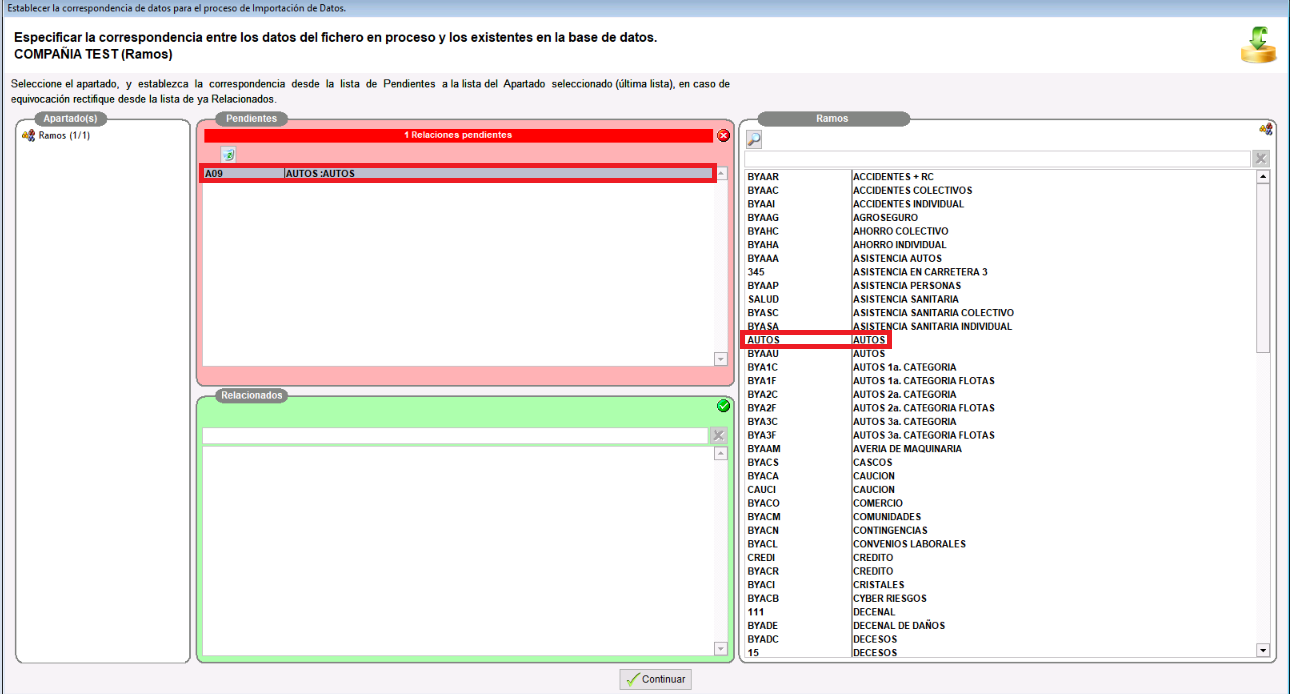The width and height of the screenshot is (1290, 694).
Task: Select the AUTOS row with code AUTOS
Action: 1000,340
